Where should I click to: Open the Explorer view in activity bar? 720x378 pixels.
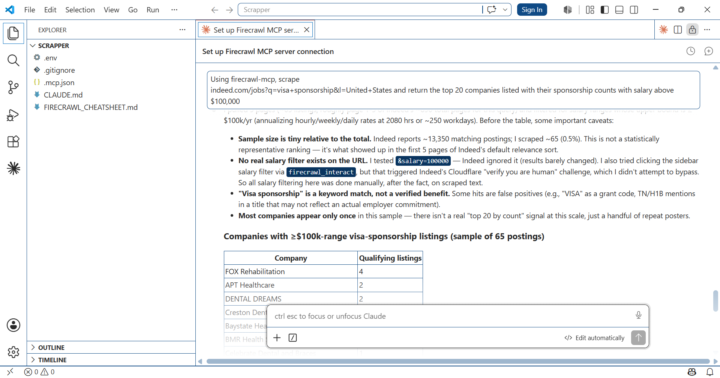[x=13, y=33]
